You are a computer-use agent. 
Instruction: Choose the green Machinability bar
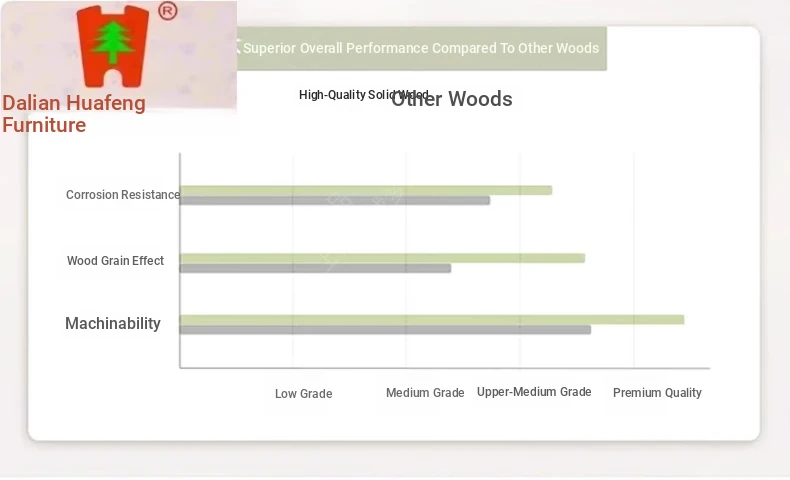pyautogui.click(x=431, y=319)
